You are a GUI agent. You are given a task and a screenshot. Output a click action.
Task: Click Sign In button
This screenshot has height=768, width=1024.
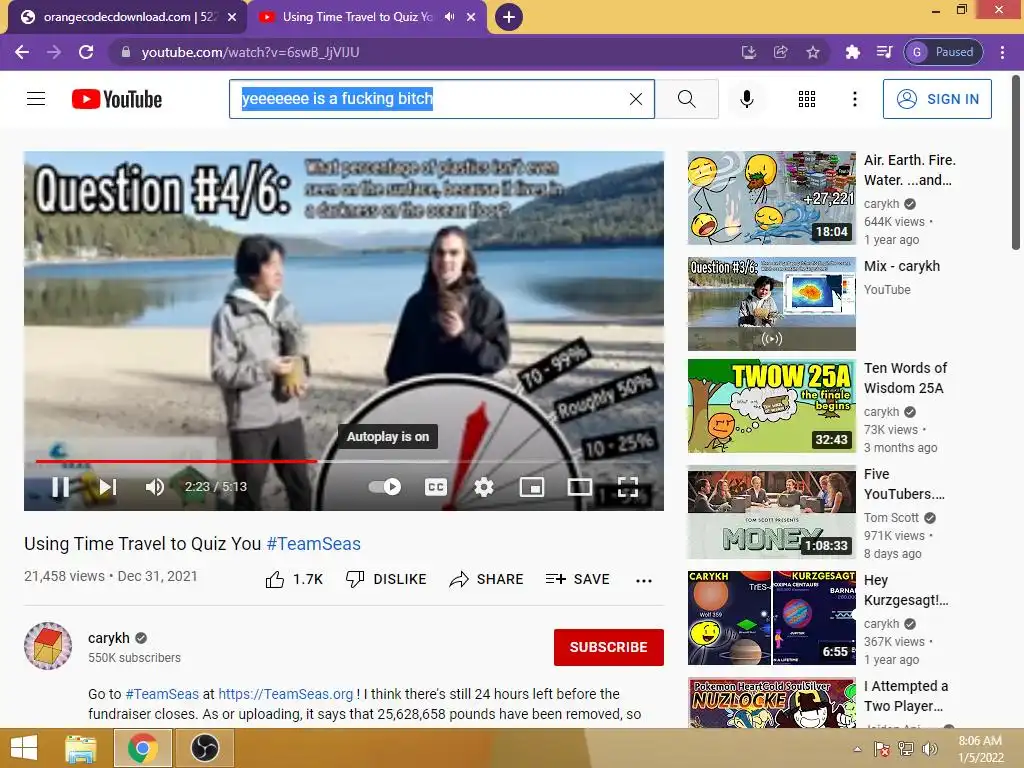coord(937,99)
